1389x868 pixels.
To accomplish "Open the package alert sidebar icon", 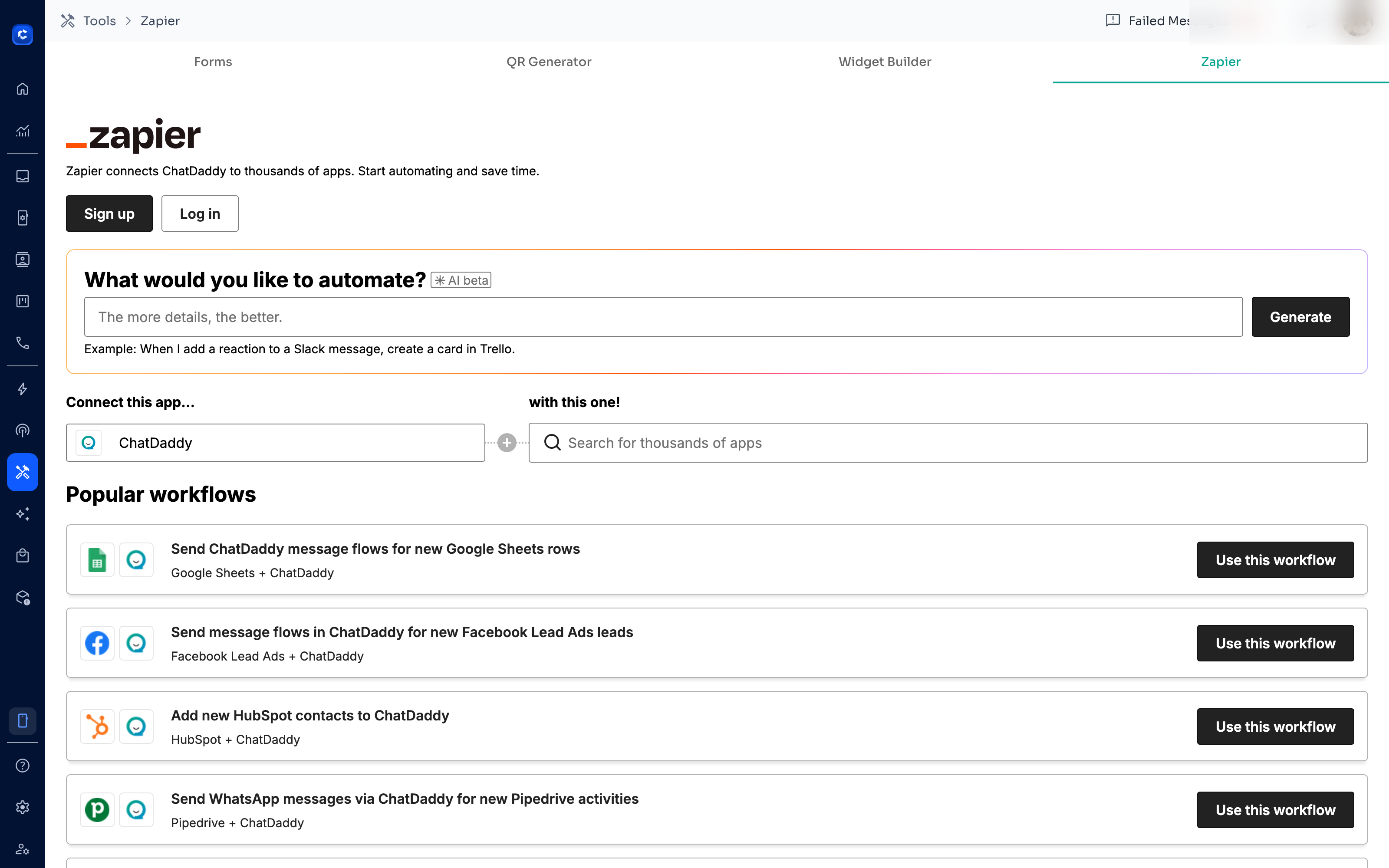I will 23,598.
